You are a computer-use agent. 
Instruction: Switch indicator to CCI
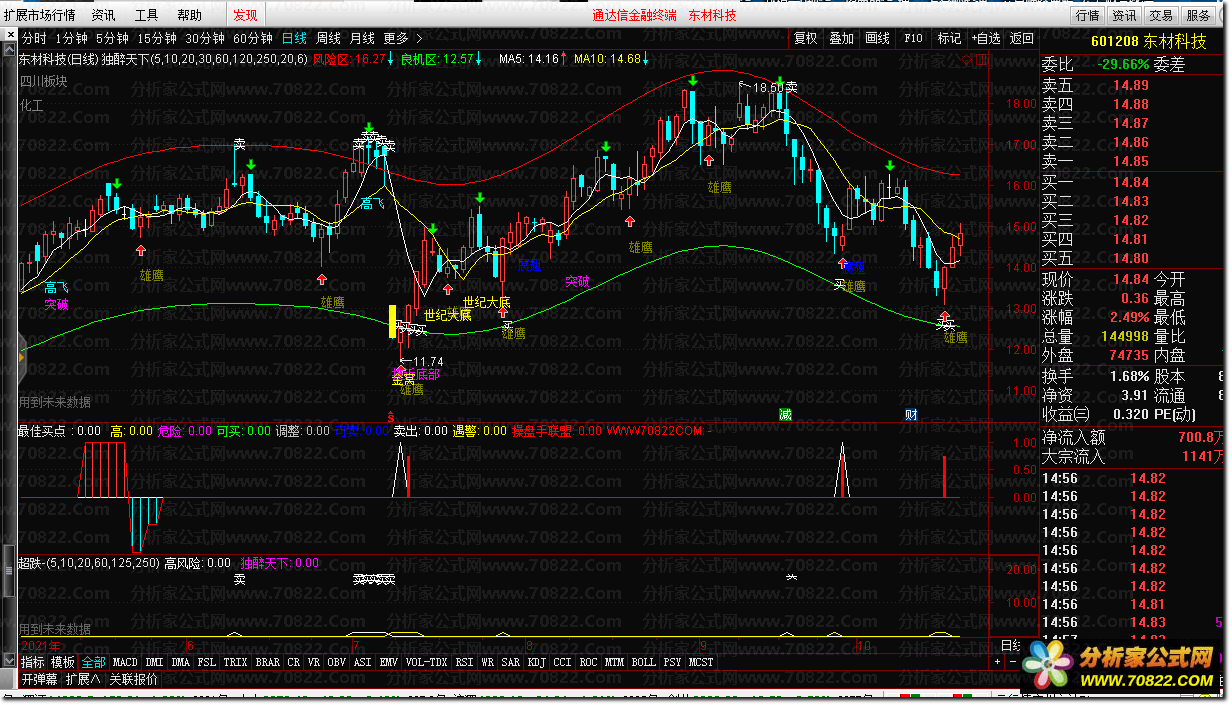tap(563, 662)
